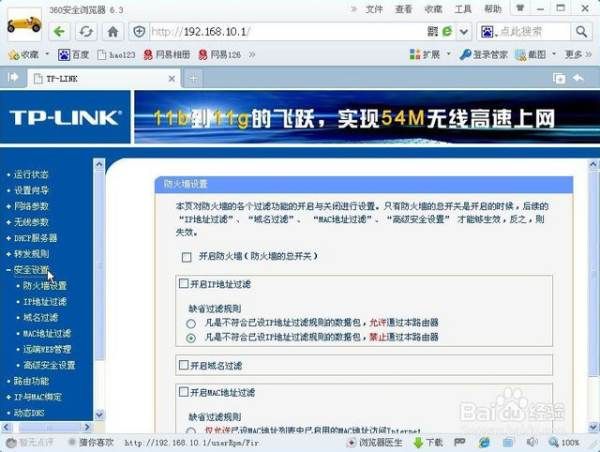Click the speaker mute icon in status bar
This screenshot has height=452, width=600.
tap(532, 442)
